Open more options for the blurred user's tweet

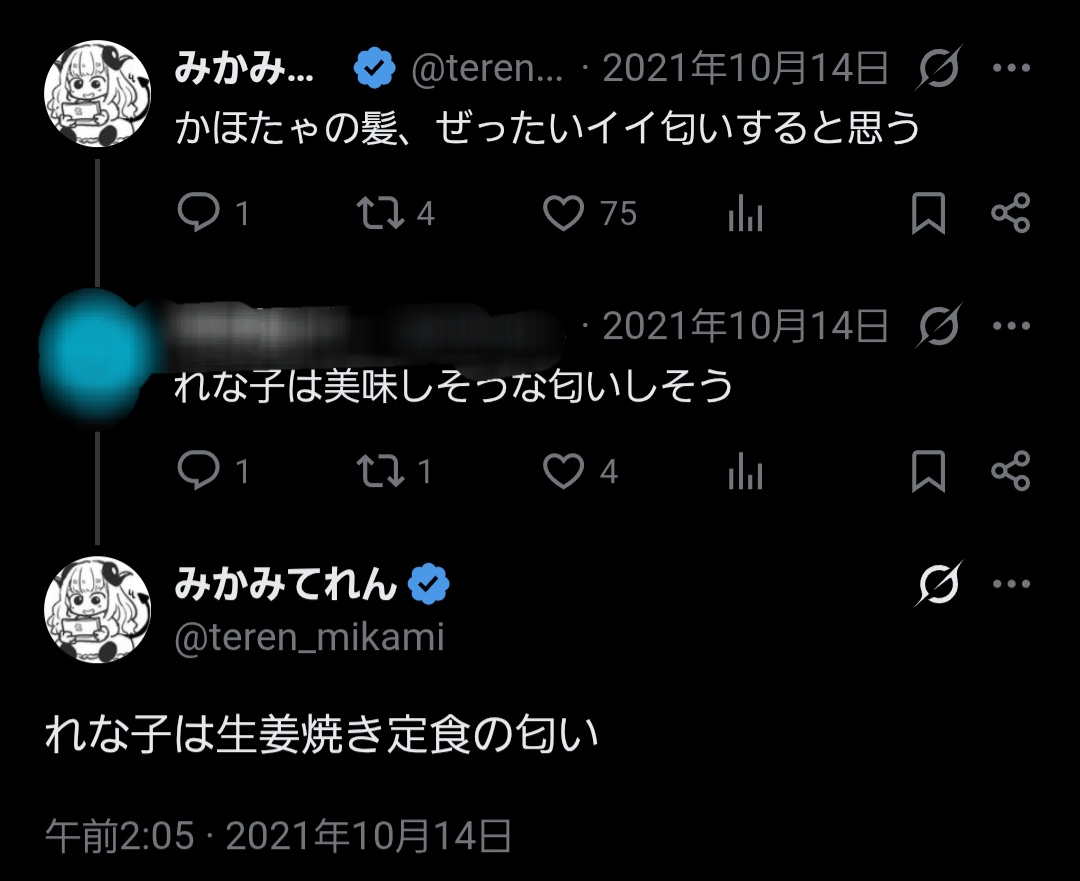[x=1010, y=326]
